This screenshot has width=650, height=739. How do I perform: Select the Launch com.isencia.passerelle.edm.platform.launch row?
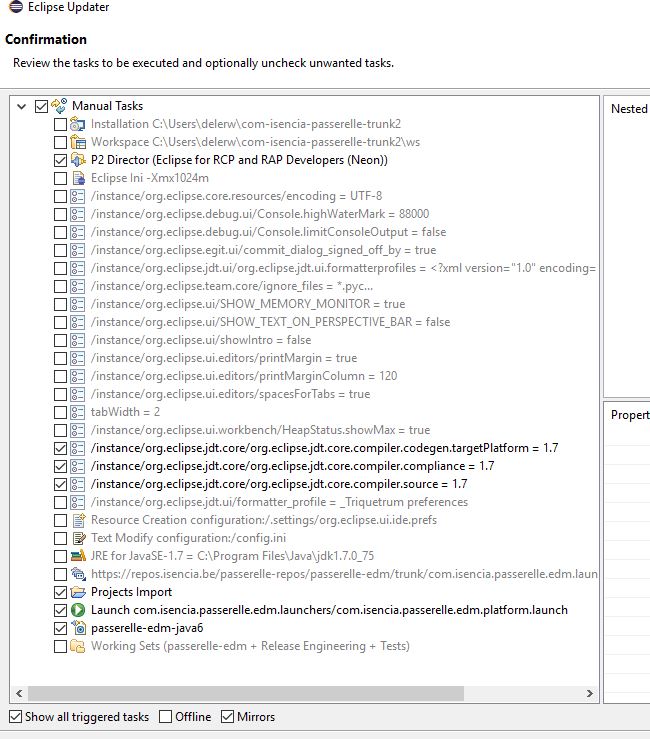point(329,610)
